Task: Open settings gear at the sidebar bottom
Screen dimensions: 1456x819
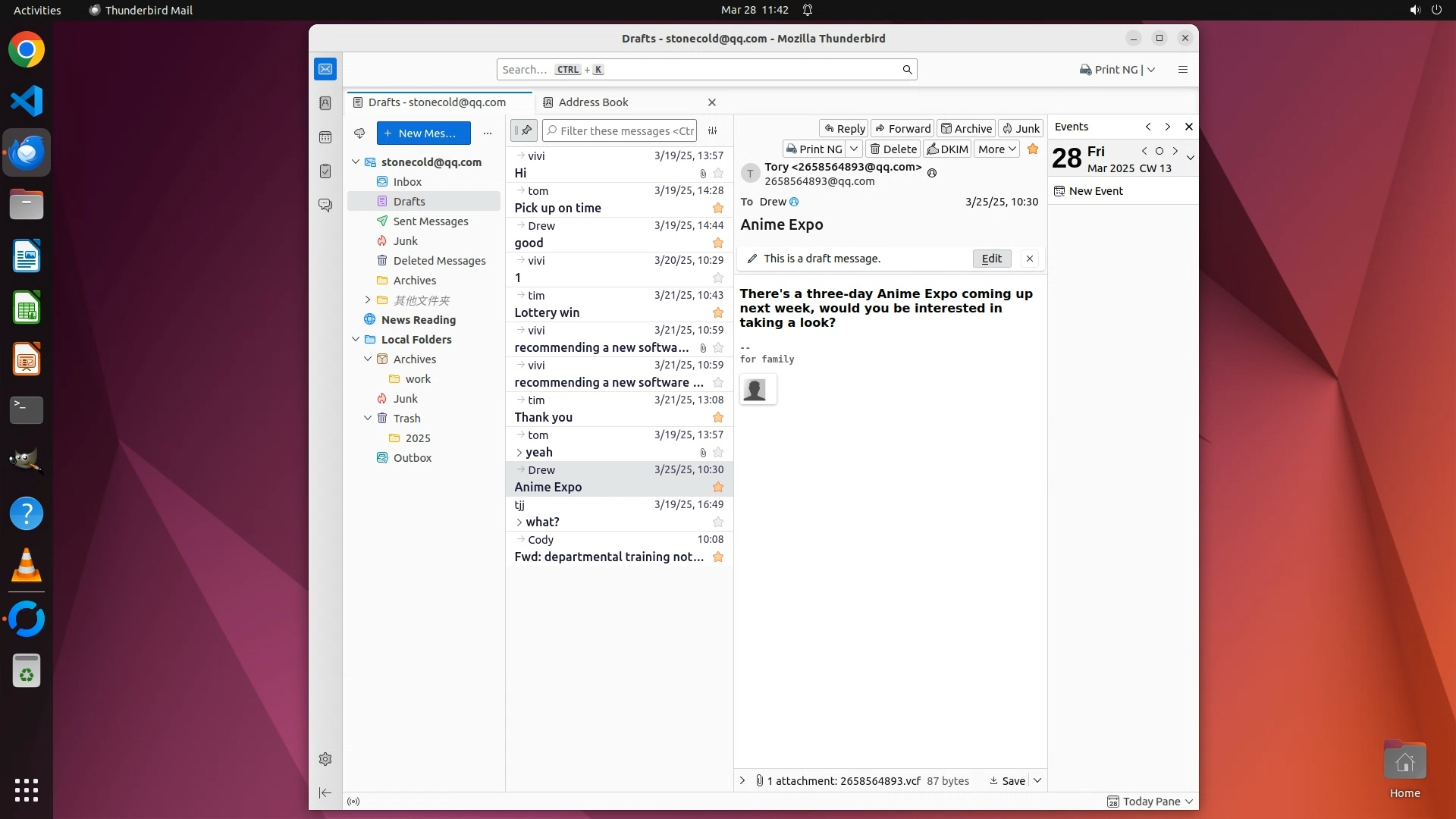Action: click(325, 759)
